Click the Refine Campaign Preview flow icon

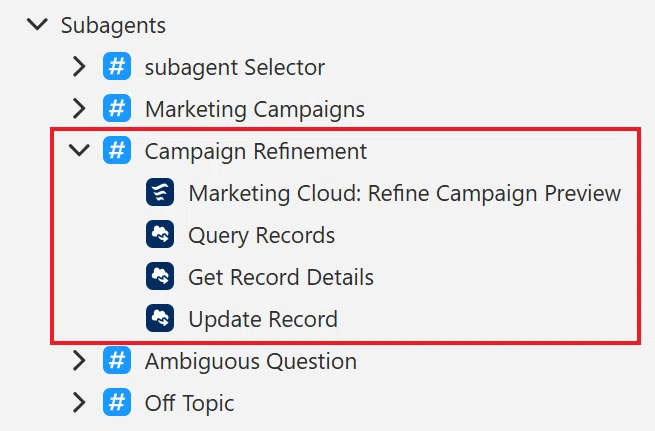[x=160, y=192]
